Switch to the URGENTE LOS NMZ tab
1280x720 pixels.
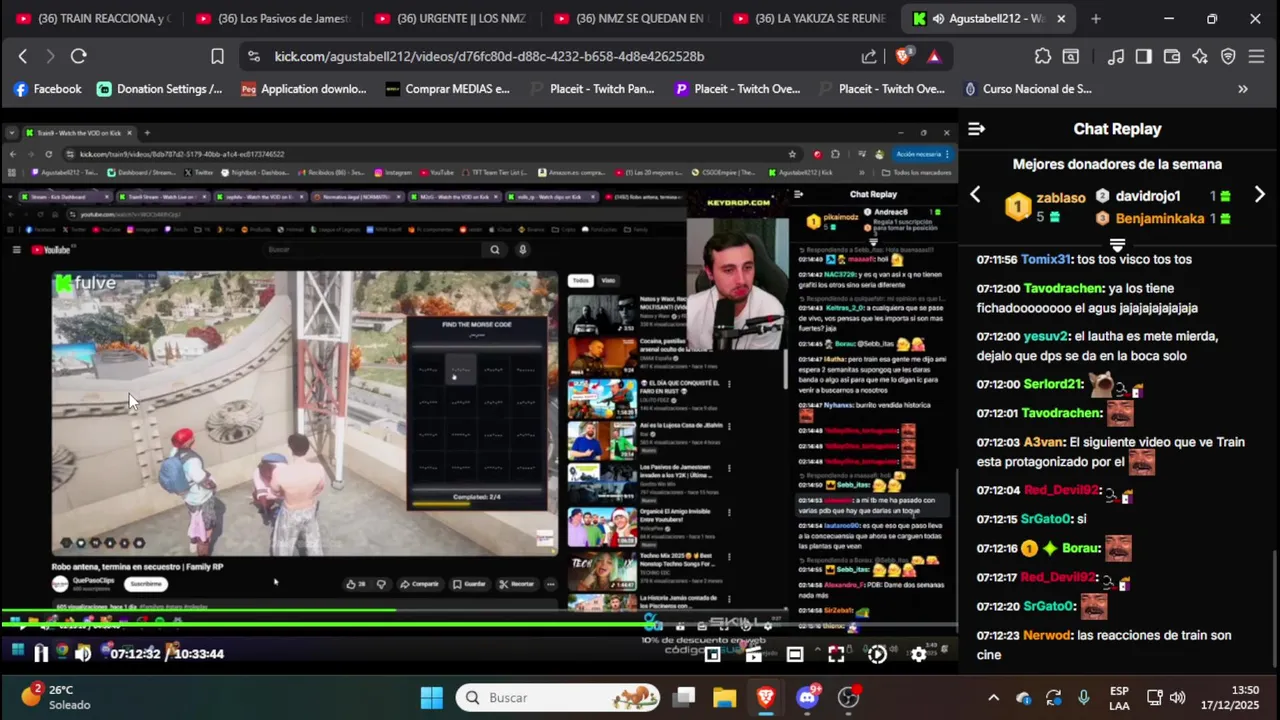[452, 18]
